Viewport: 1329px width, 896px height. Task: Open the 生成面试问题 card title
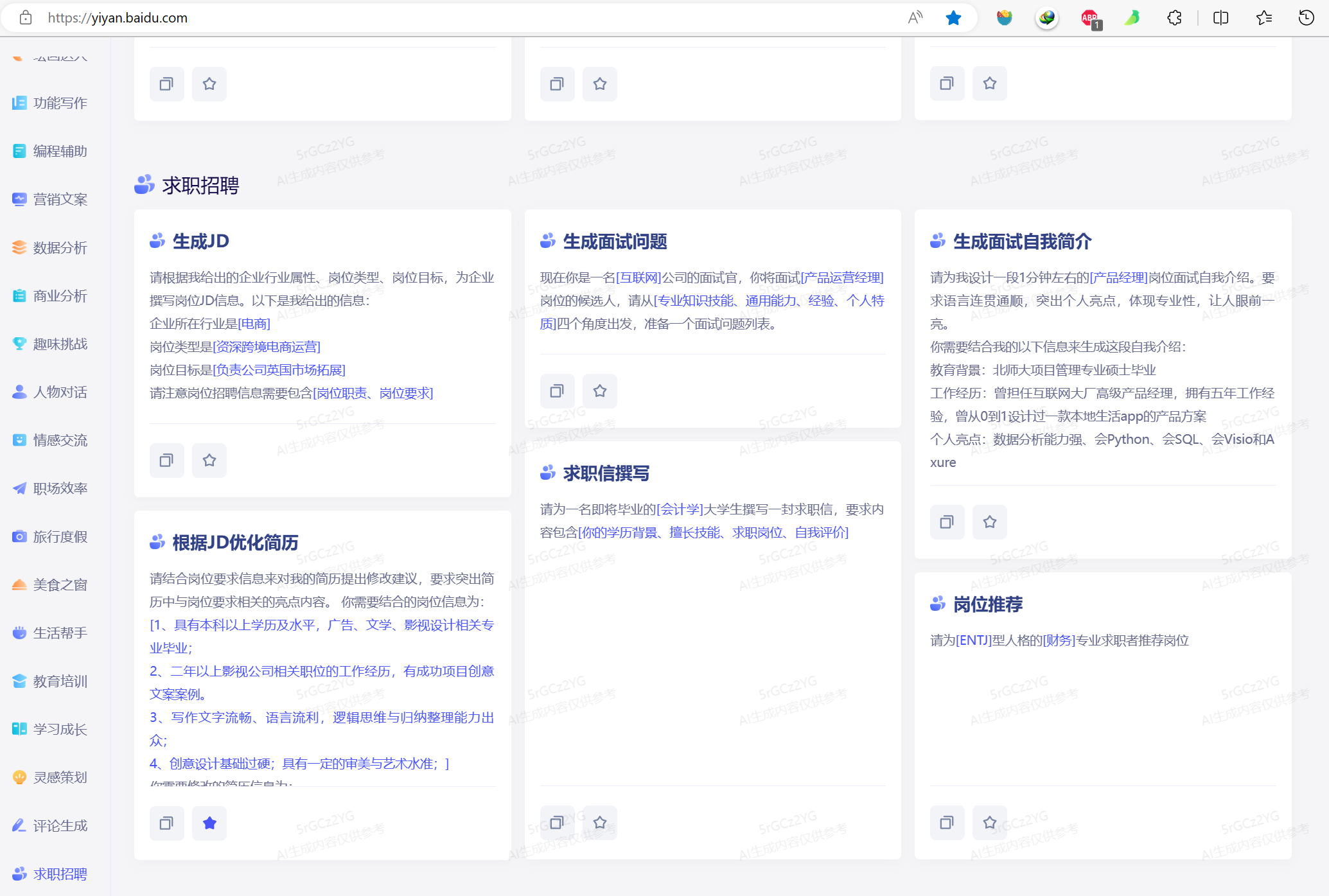pyautogui.click(x=615, y=242)
